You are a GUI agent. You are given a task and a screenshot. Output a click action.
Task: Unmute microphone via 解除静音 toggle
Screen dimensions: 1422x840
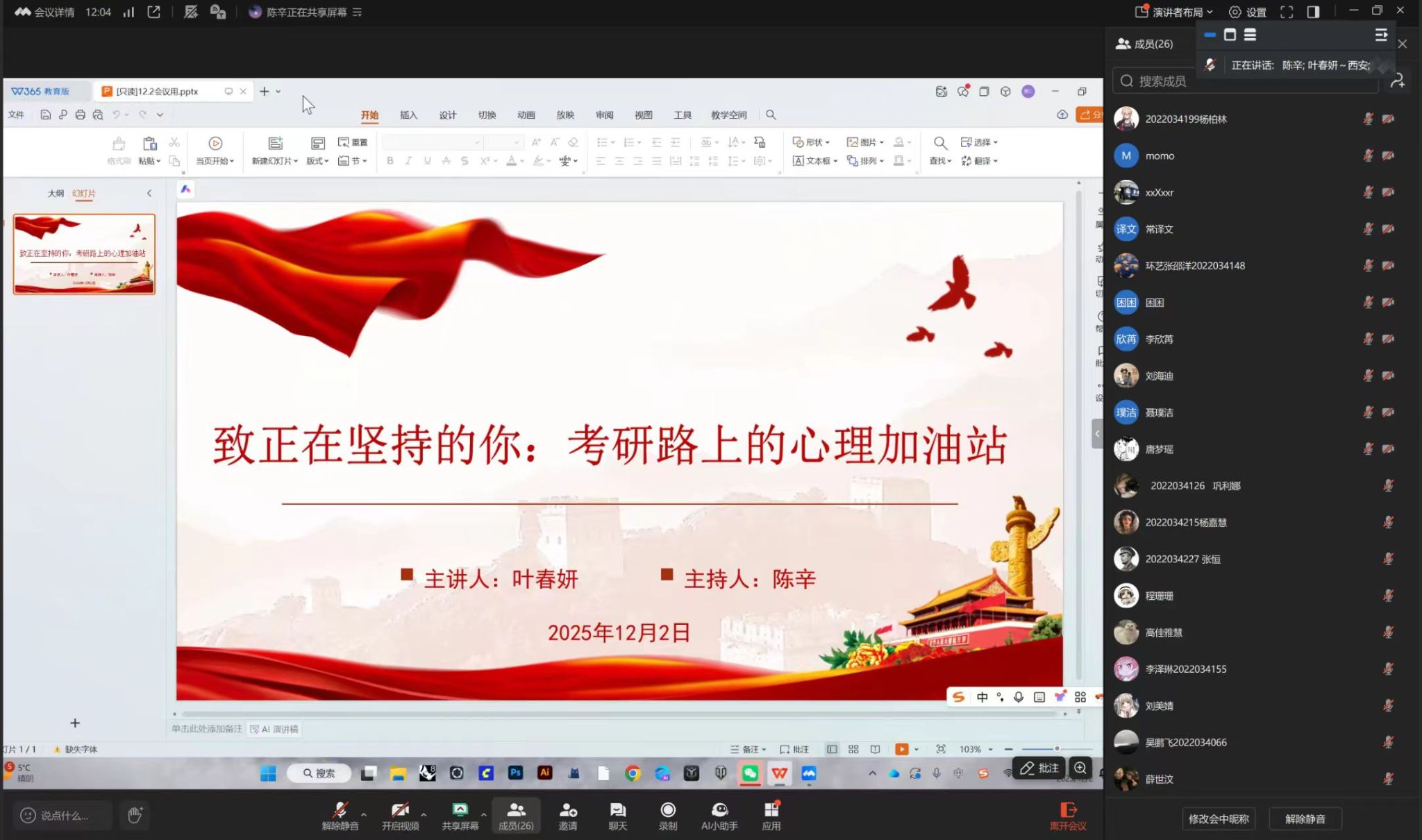point(340,811)
